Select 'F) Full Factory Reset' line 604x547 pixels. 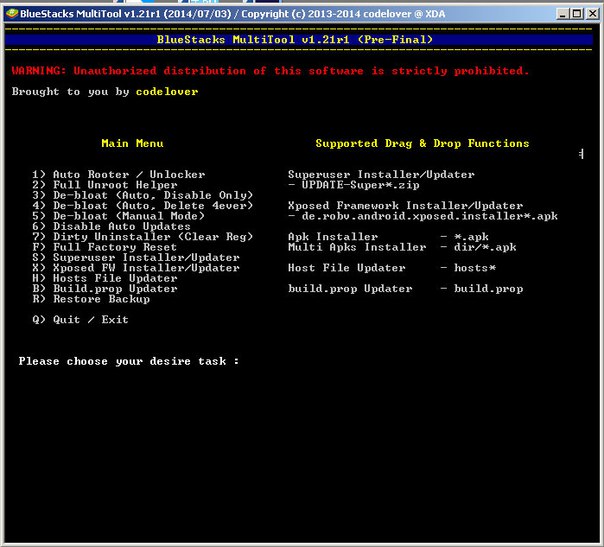[x=105, y=247]
